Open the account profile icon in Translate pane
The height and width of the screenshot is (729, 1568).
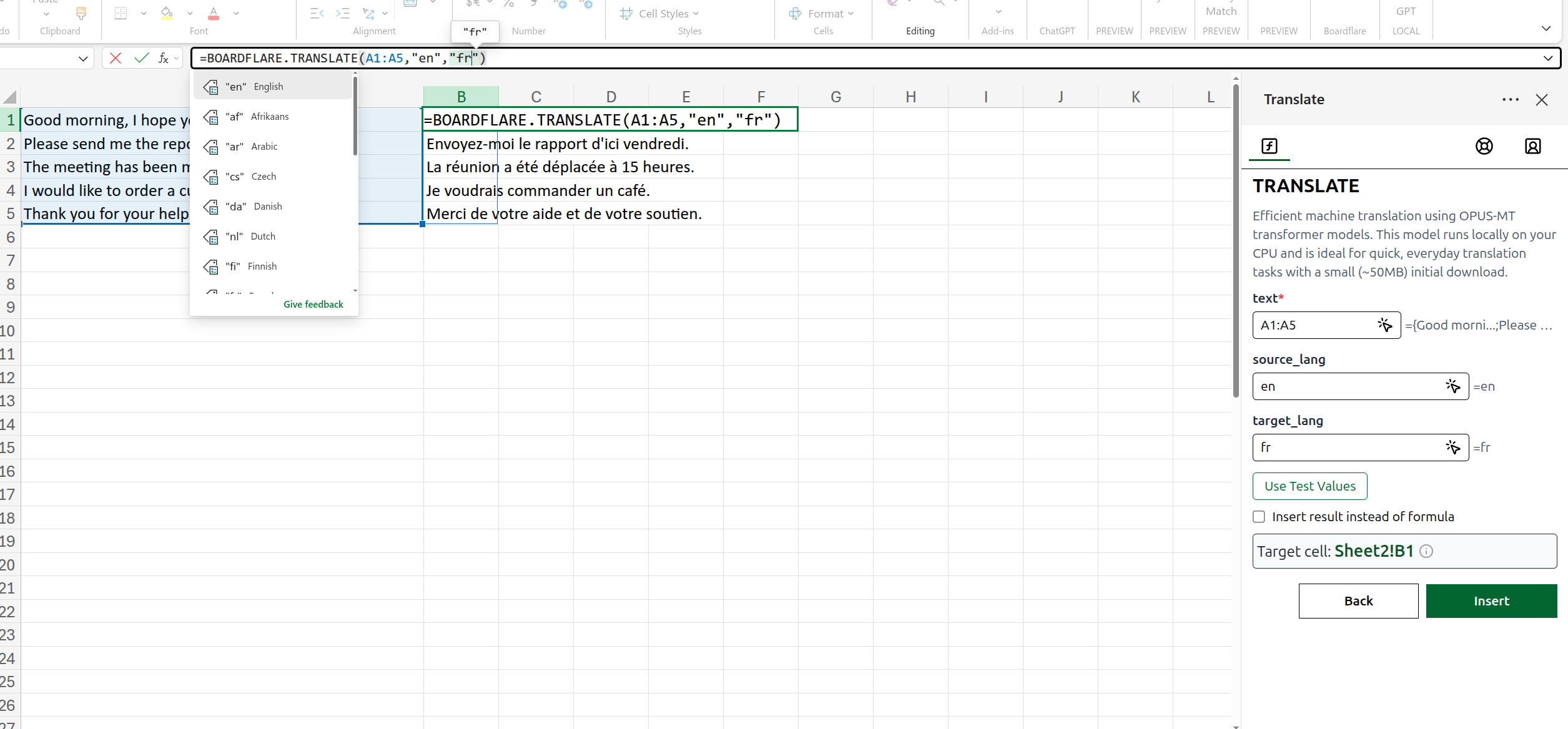(1533, 146)
